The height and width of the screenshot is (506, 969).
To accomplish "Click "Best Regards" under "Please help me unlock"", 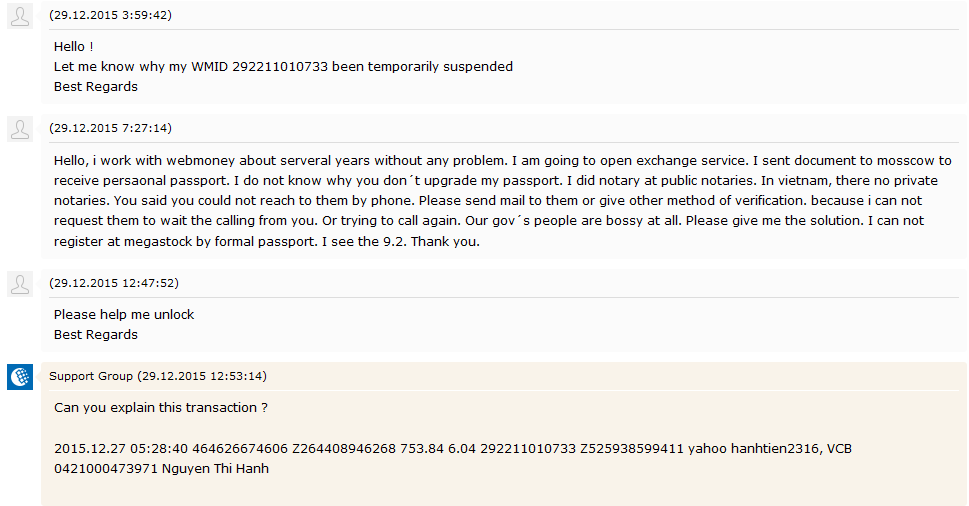I will (96, 334).
